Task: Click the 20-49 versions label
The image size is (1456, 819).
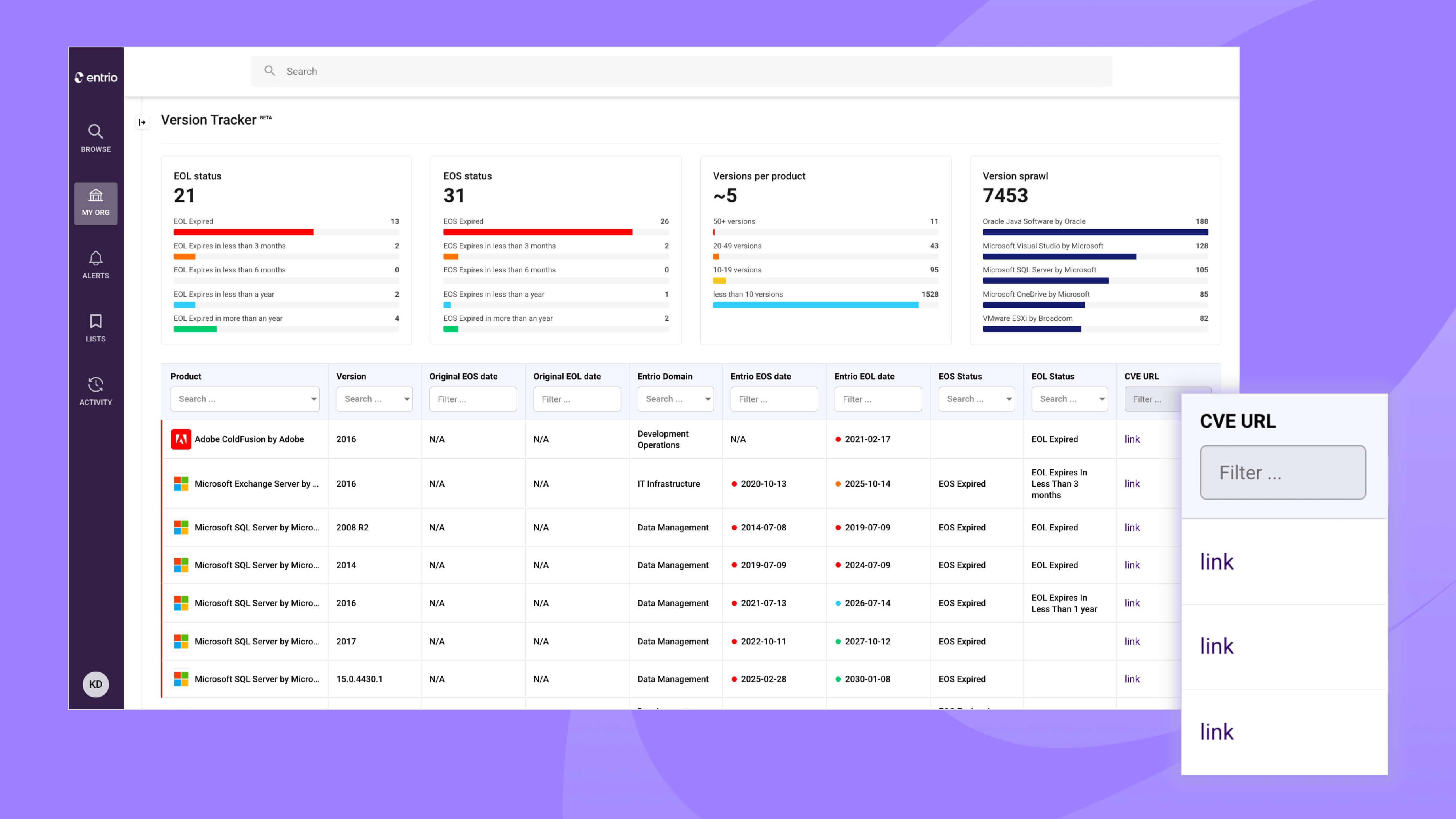Action: tap(737, 246)
